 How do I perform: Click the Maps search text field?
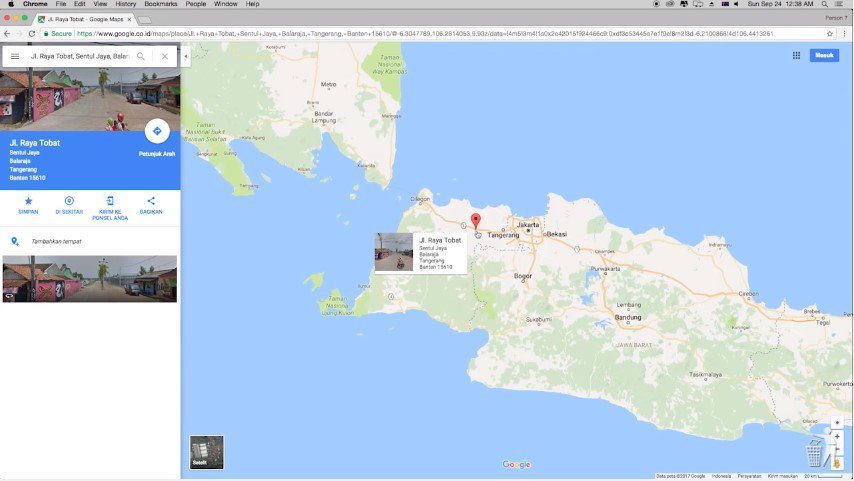pyautogui.click(x=80, y=56)
